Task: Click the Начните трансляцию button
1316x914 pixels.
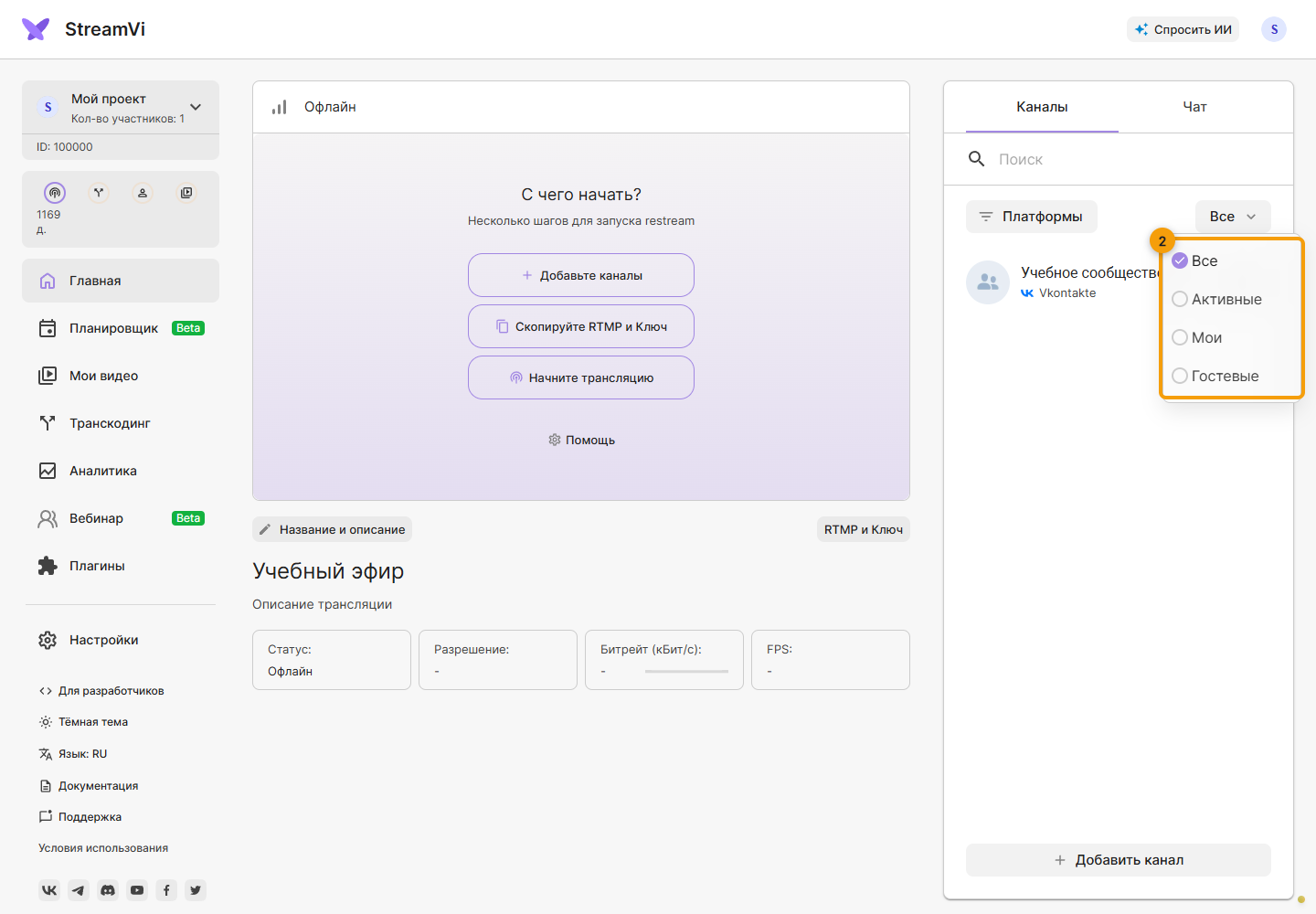Action: tap(581, 377)
